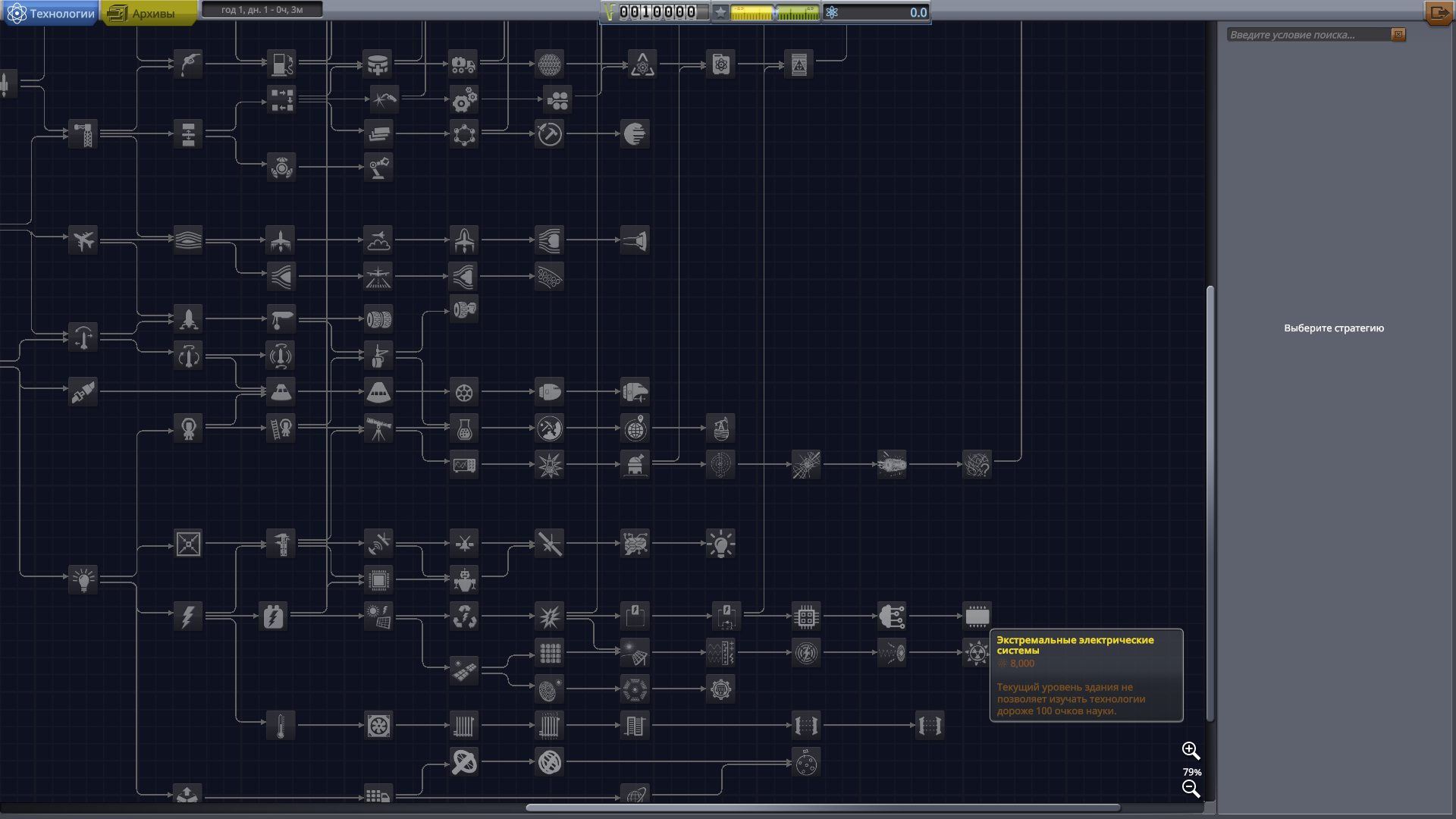Select the light bulb electrics node

click(83, 579)
